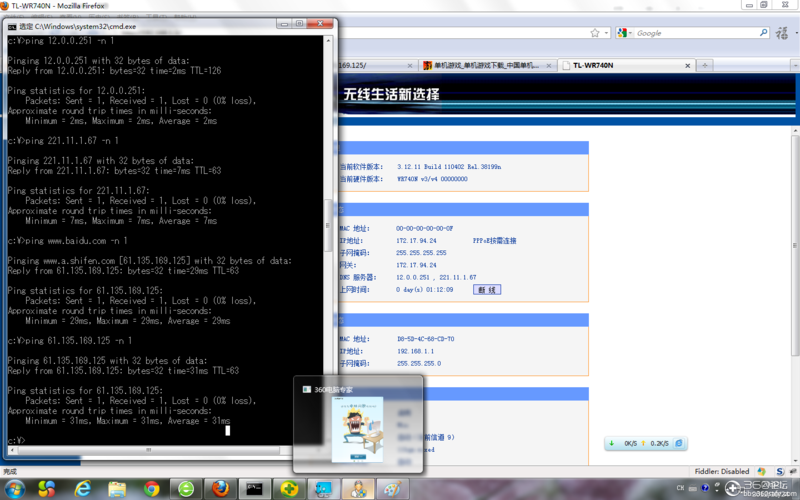This screenshot has height=500, width=800.
Task: Expand the Google search engine selector
Action: coord(624,33)
